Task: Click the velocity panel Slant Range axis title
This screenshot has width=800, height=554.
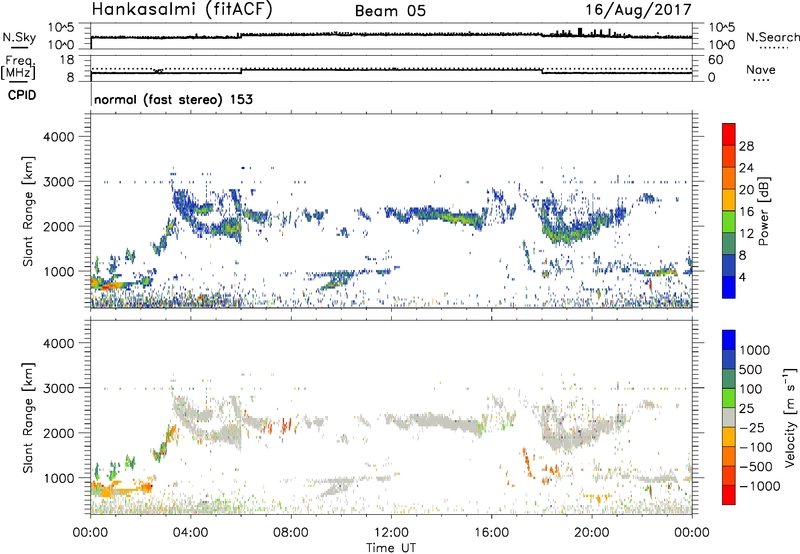Action: (28, 417)
